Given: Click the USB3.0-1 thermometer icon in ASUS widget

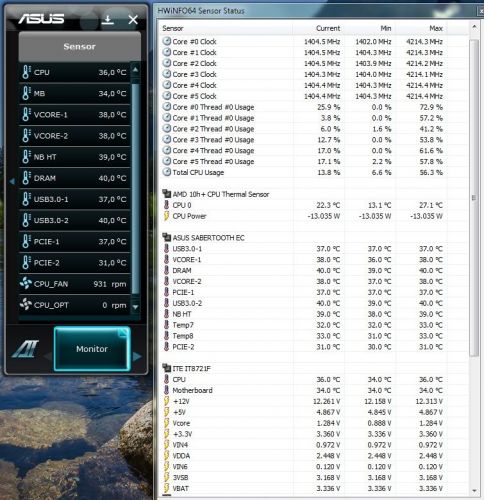Looking at the screenshot, I should [26, 199].
